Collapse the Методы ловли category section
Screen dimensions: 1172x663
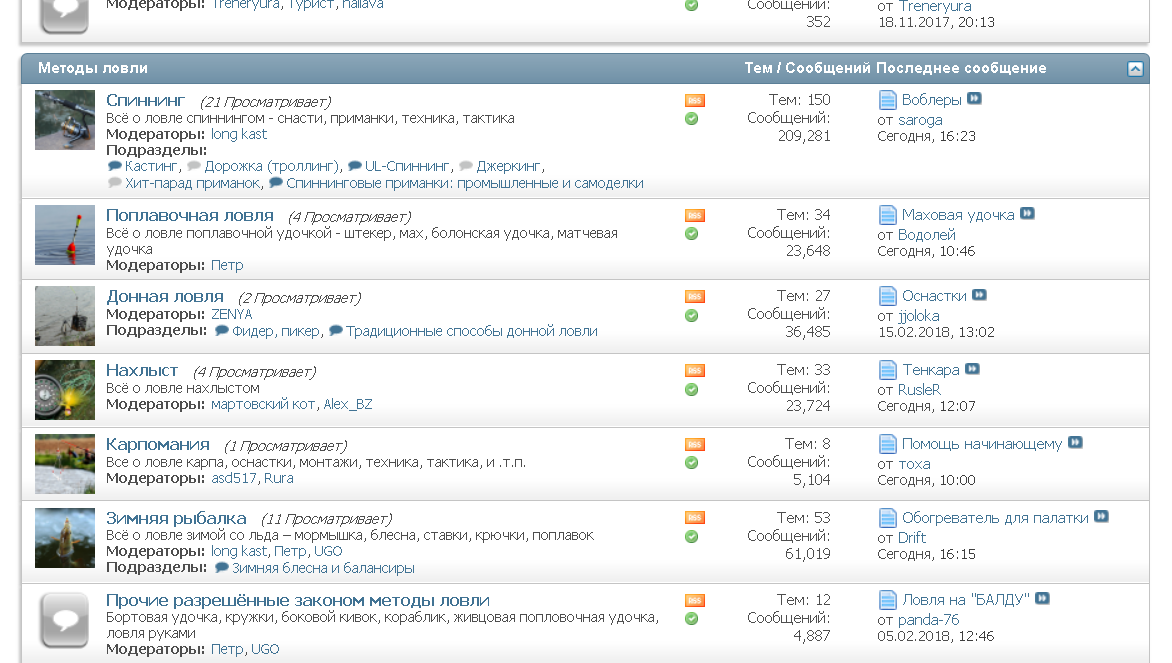1135,69
